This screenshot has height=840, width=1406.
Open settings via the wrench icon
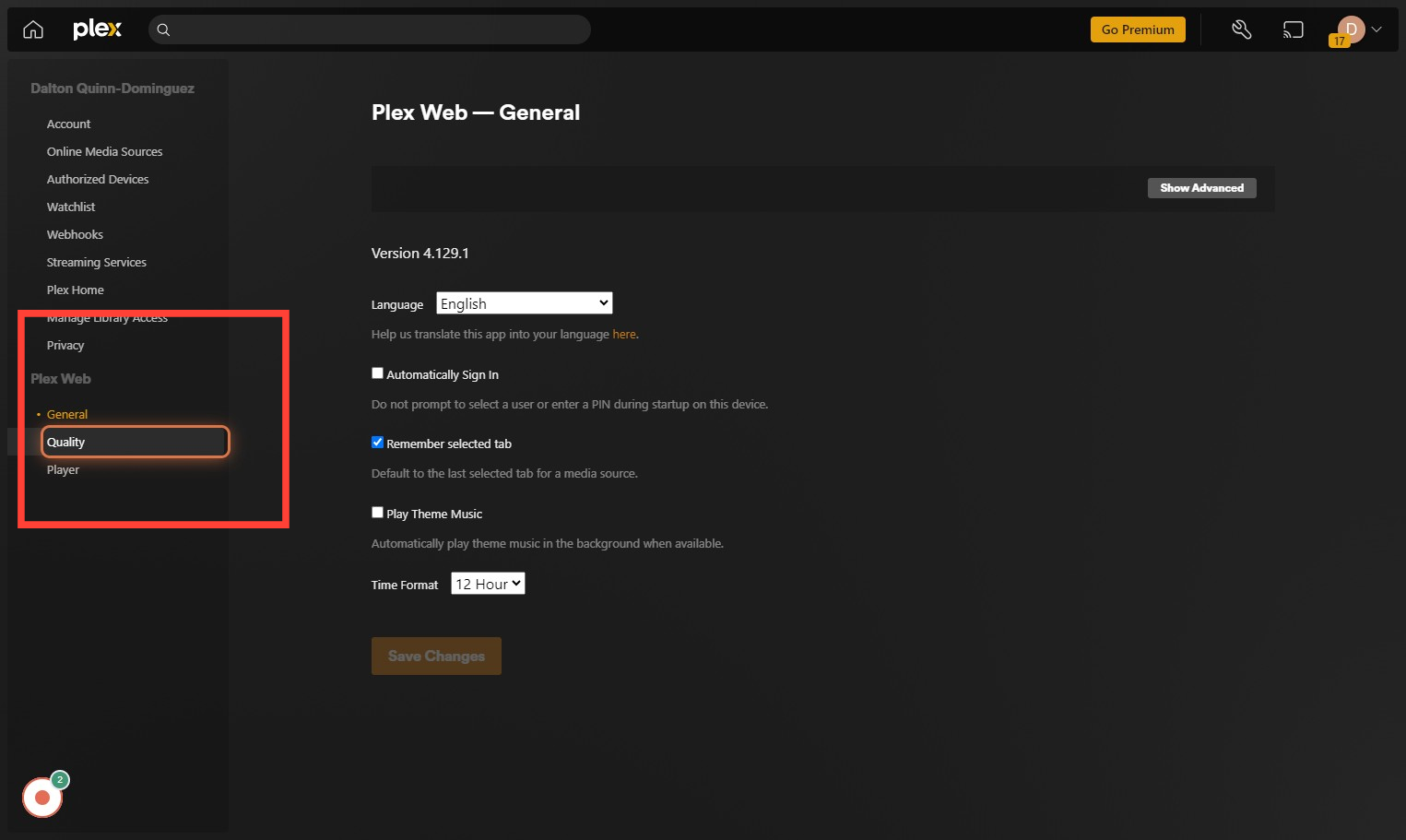point(1242,30)
